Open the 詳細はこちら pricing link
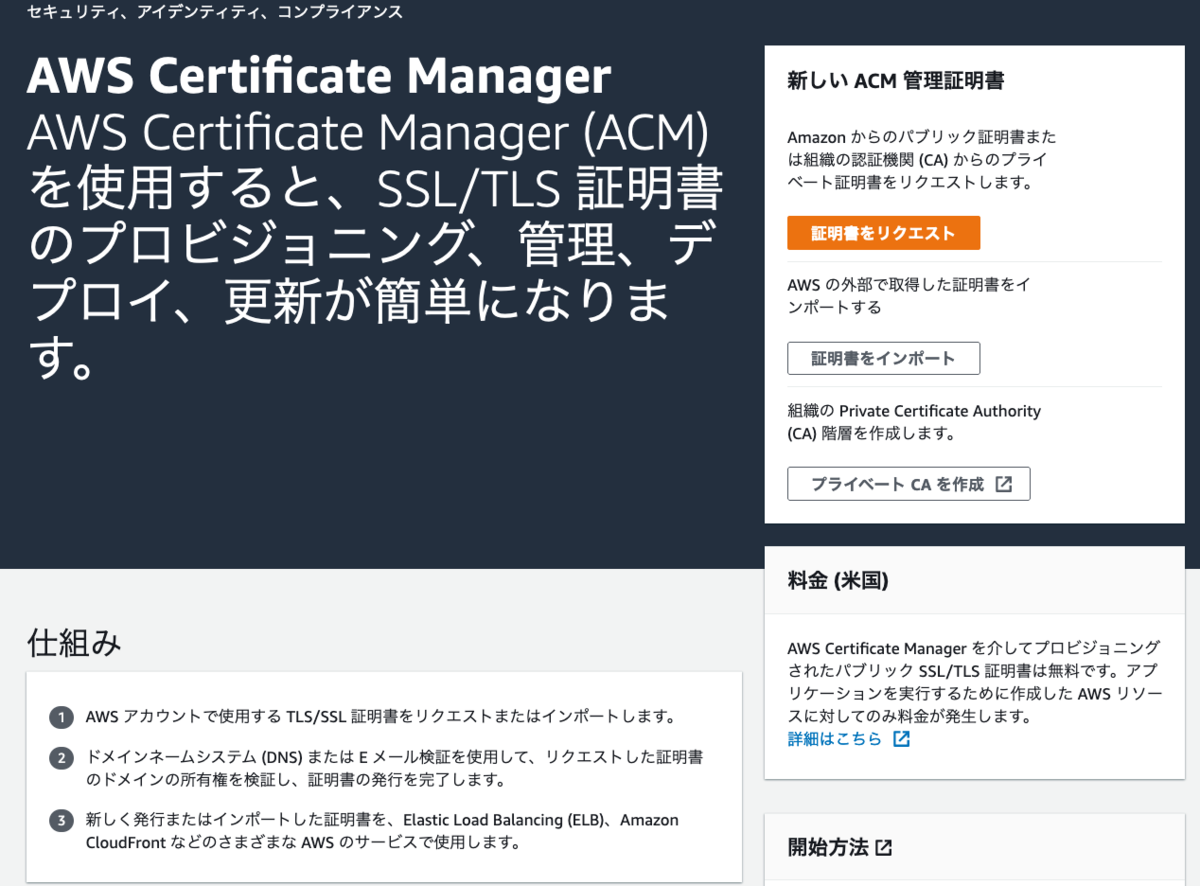Screen dimensions: 1200x886 pyautogui.click(x=835, y=739)
